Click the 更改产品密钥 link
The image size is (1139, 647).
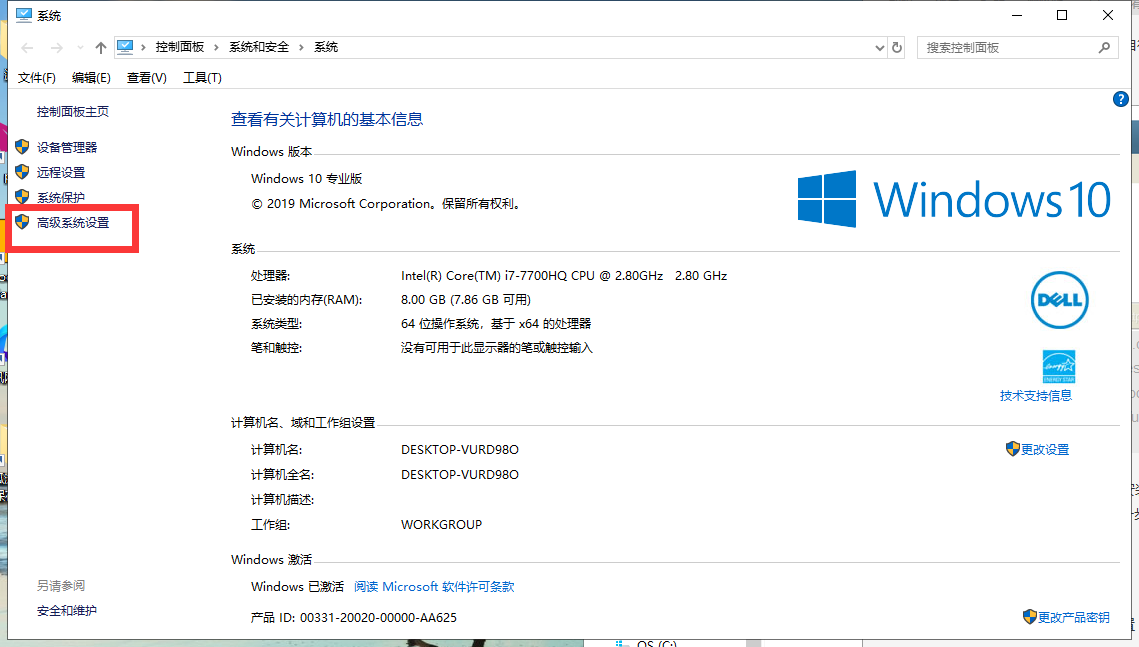1075,617
